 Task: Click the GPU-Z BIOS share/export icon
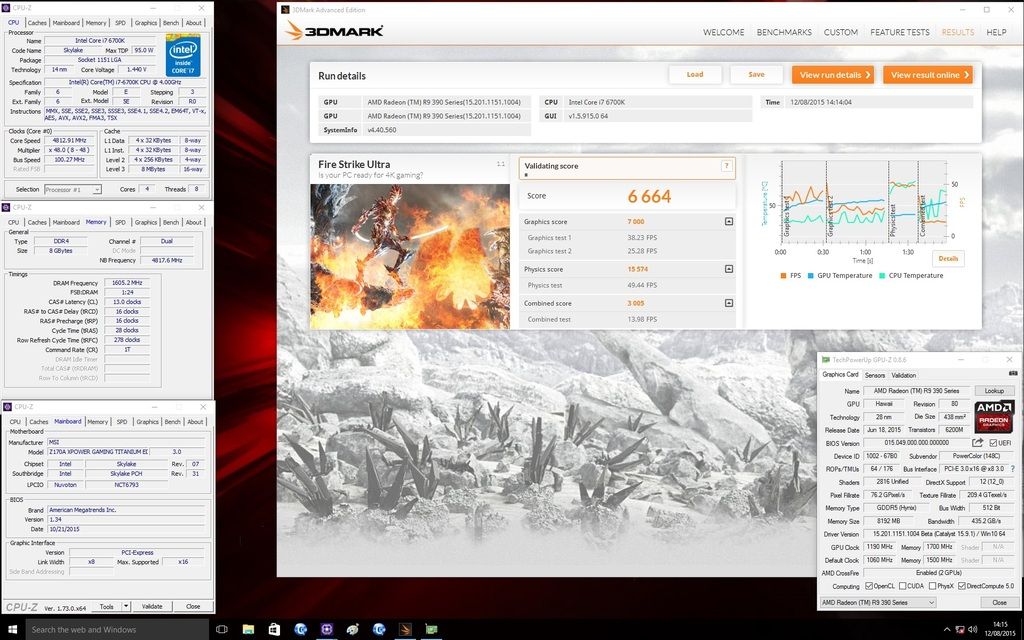[978, 443]
